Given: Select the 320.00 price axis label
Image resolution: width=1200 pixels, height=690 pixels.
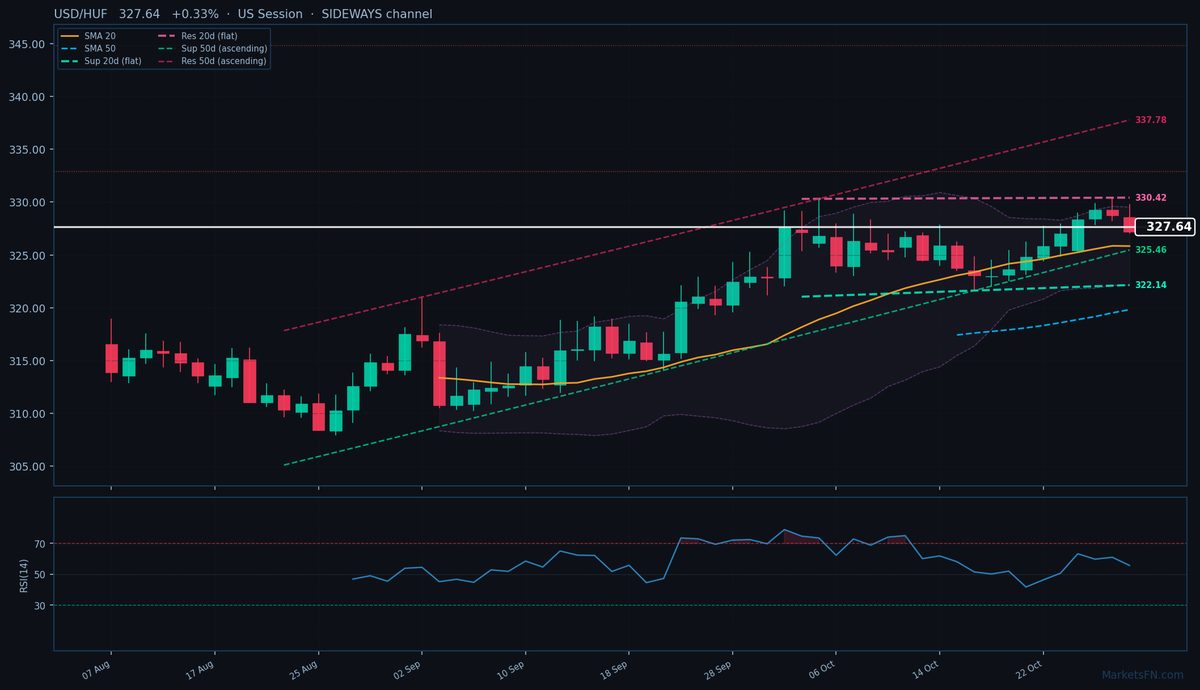Looking at the screenshot, I should click(x=26, y=308).
